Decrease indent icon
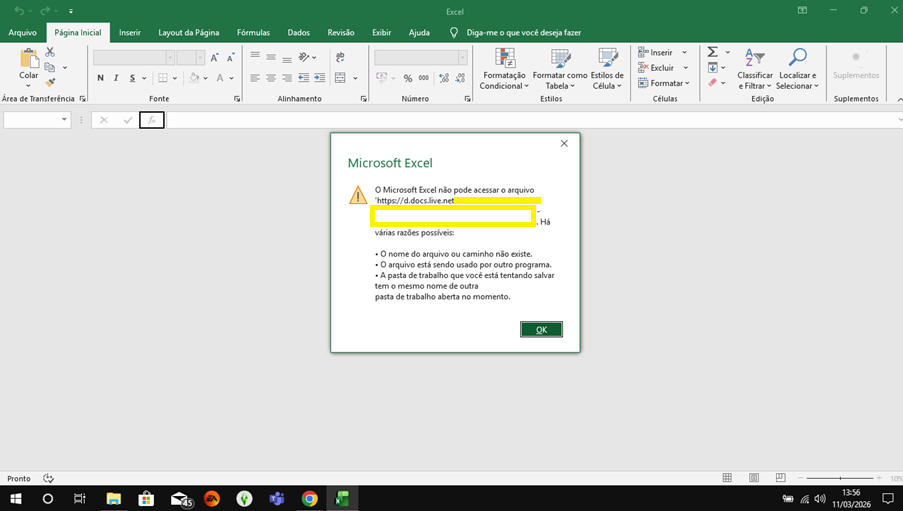The image size is (903, 511). (x=303, y=78)
